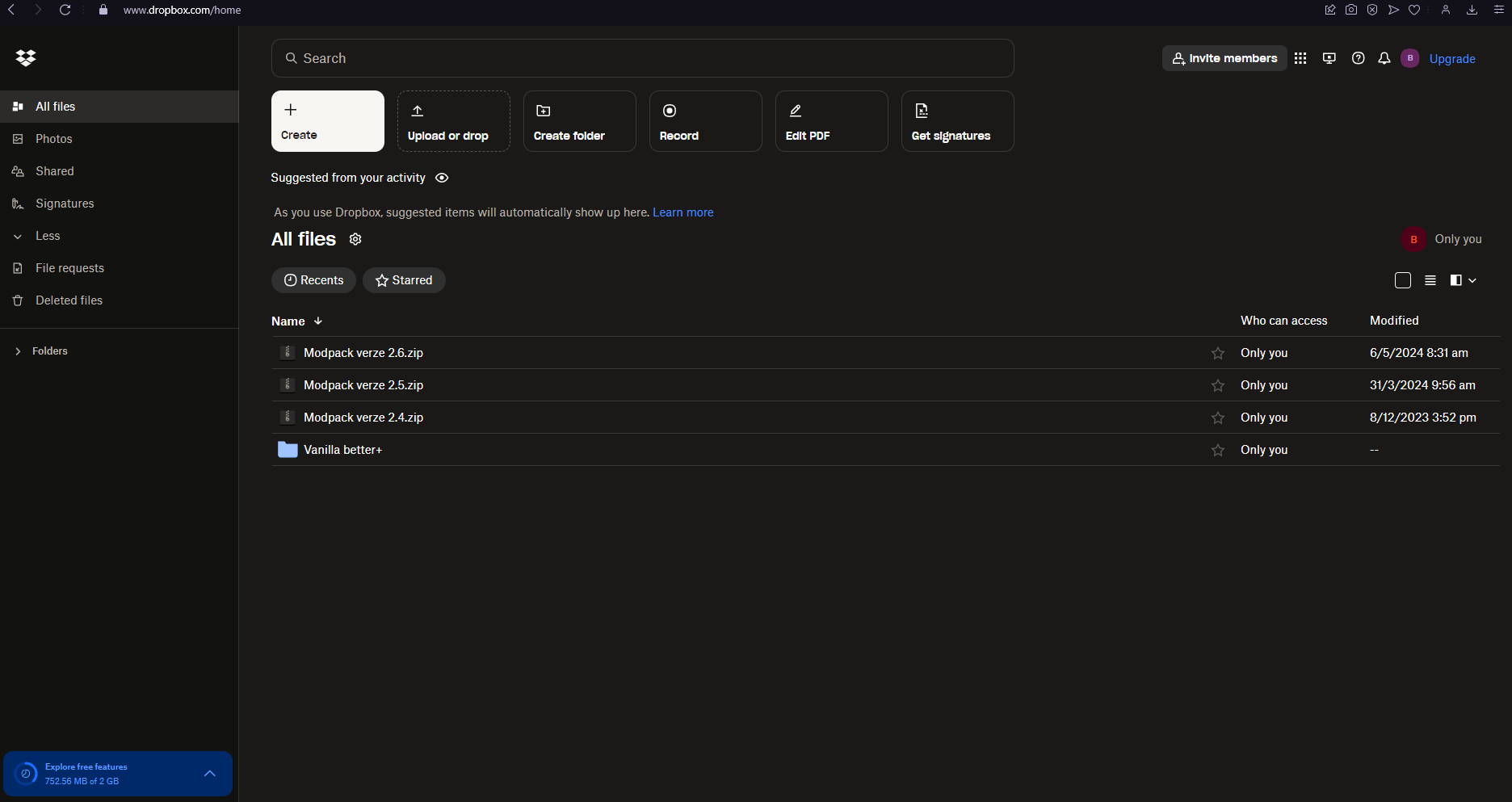Open Deleted files in sidebar
Image resolution: width=1512 pixels, height=802 pixels.
tap(69, 300)
